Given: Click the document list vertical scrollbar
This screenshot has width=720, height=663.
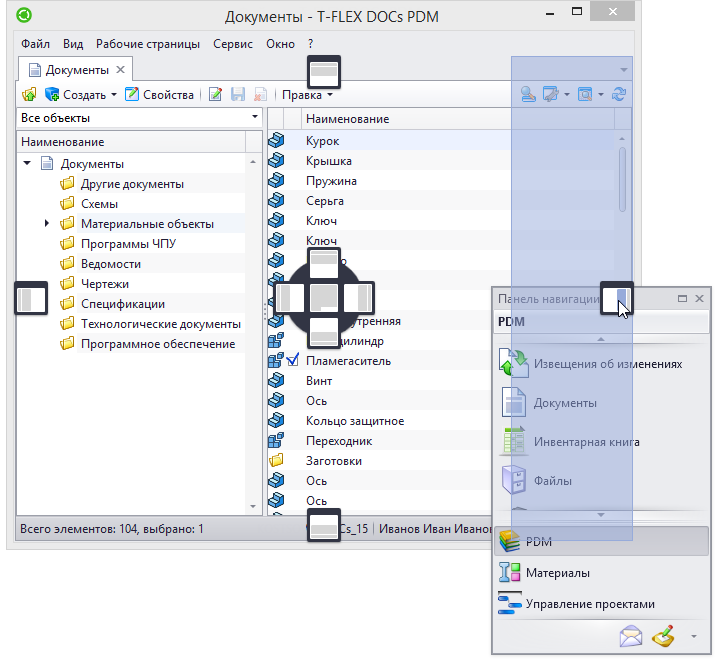Looking at the screenshot, I should 622,180.
